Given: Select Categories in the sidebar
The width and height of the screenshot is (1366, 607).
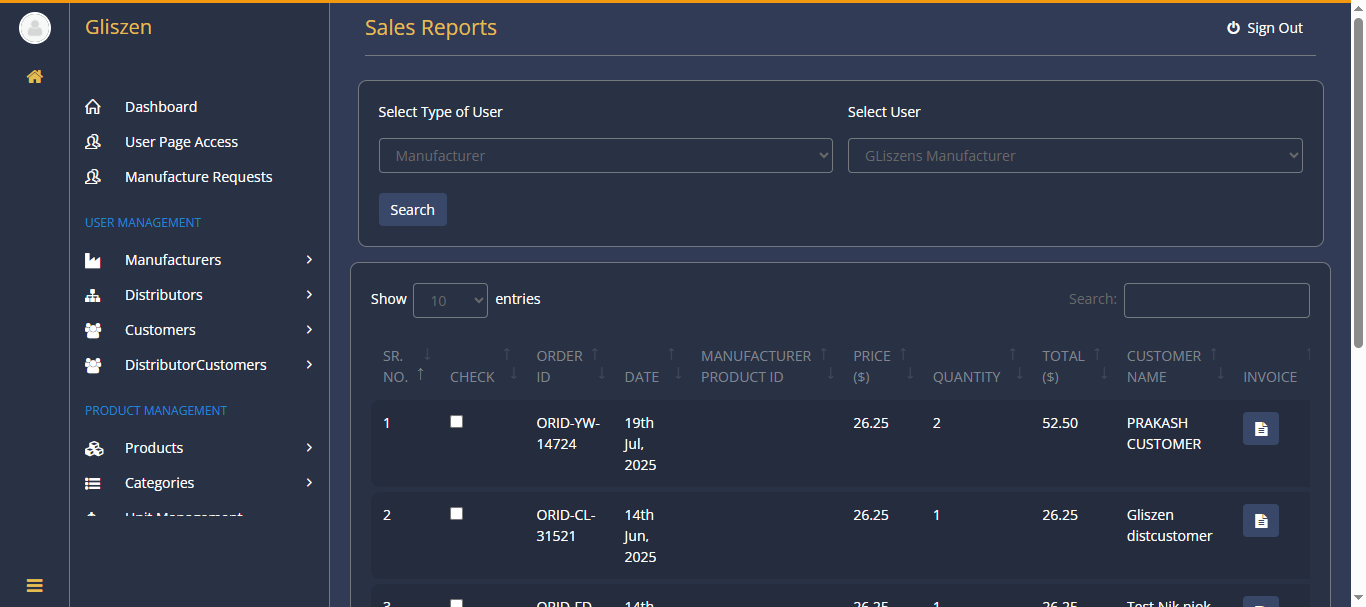Looking at the screenshot, I should click(x=160, y=483).
